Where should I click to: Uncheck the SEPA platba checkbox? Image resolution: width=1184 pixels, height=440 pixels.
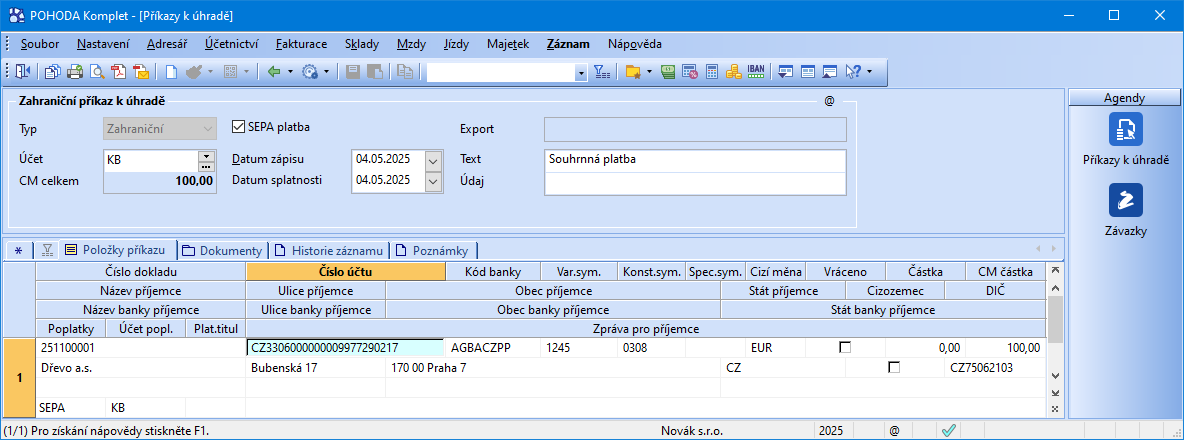238,127
